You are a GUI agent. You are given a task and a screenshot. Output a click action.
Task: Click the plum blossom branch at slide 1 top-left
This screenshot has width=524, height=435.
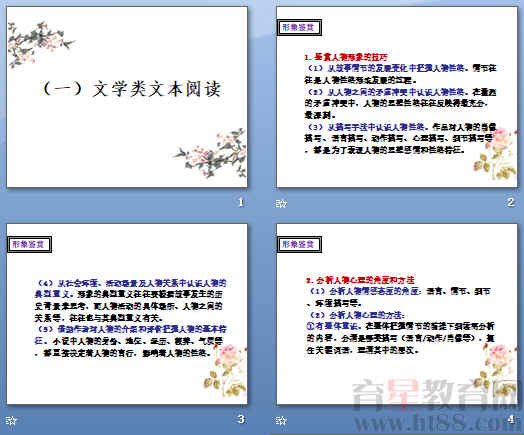point(39,43)
